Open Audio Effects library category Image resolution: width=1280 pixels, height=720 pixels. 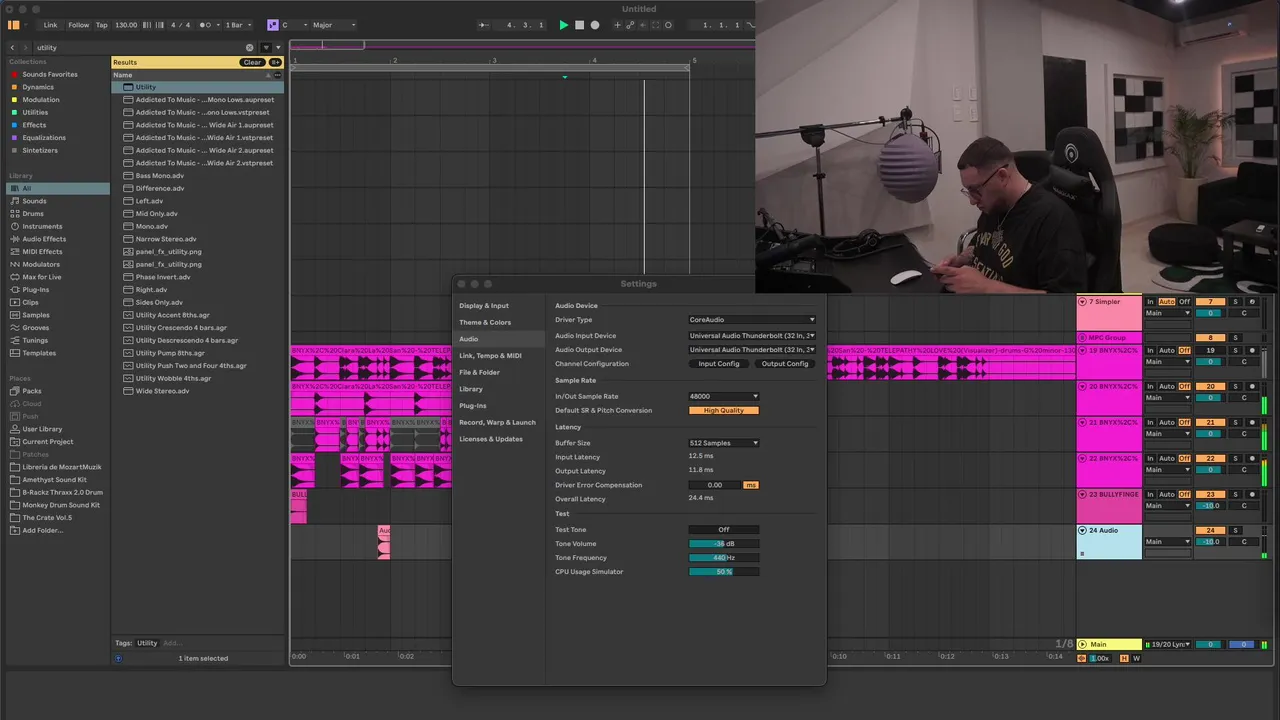(x=44, y=239)
